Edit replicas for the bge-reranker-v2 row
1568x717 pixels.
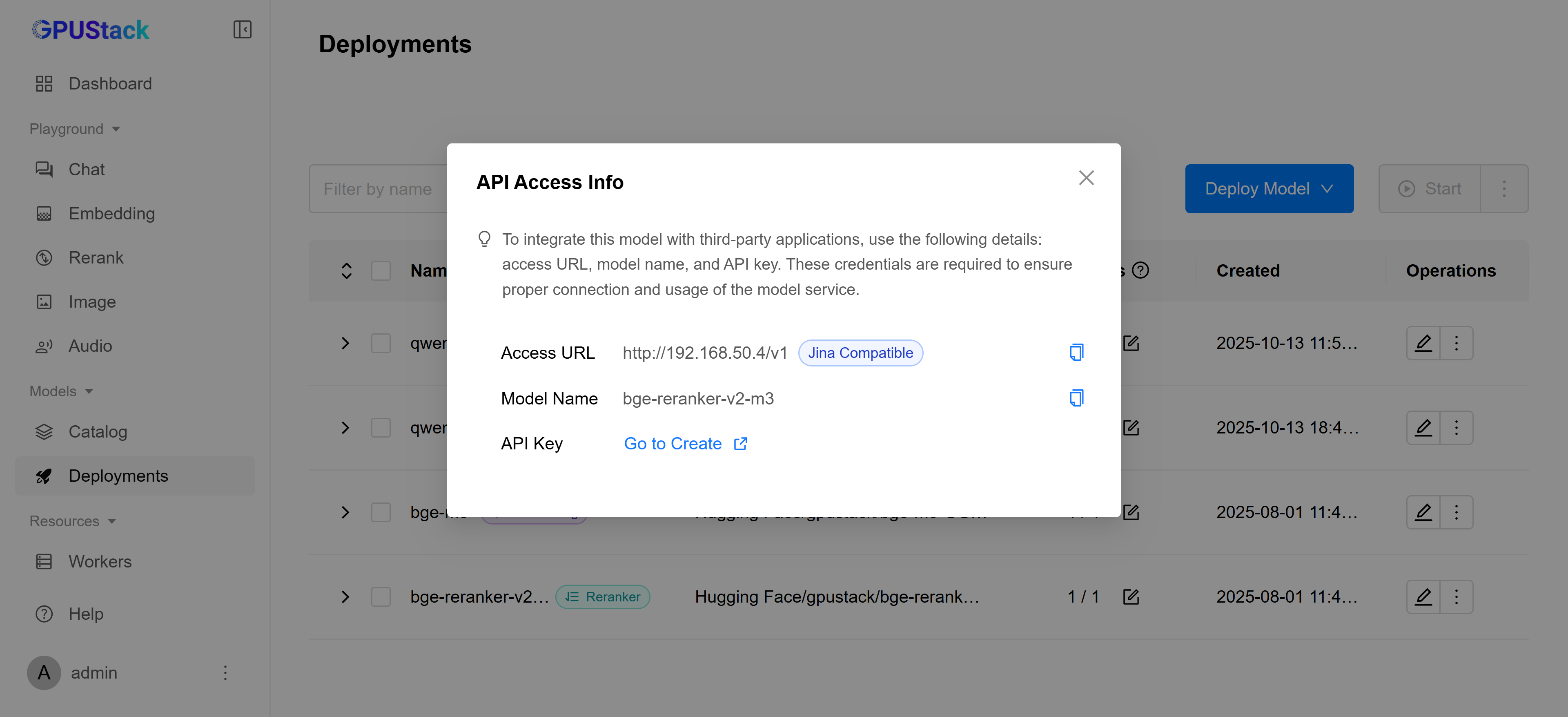click(x=1131, y=596)
